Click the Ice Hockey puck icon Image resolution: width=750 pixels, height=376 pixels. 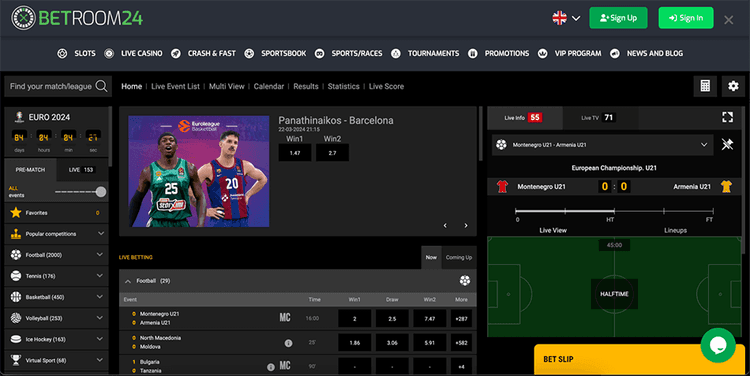coord(16,339)
